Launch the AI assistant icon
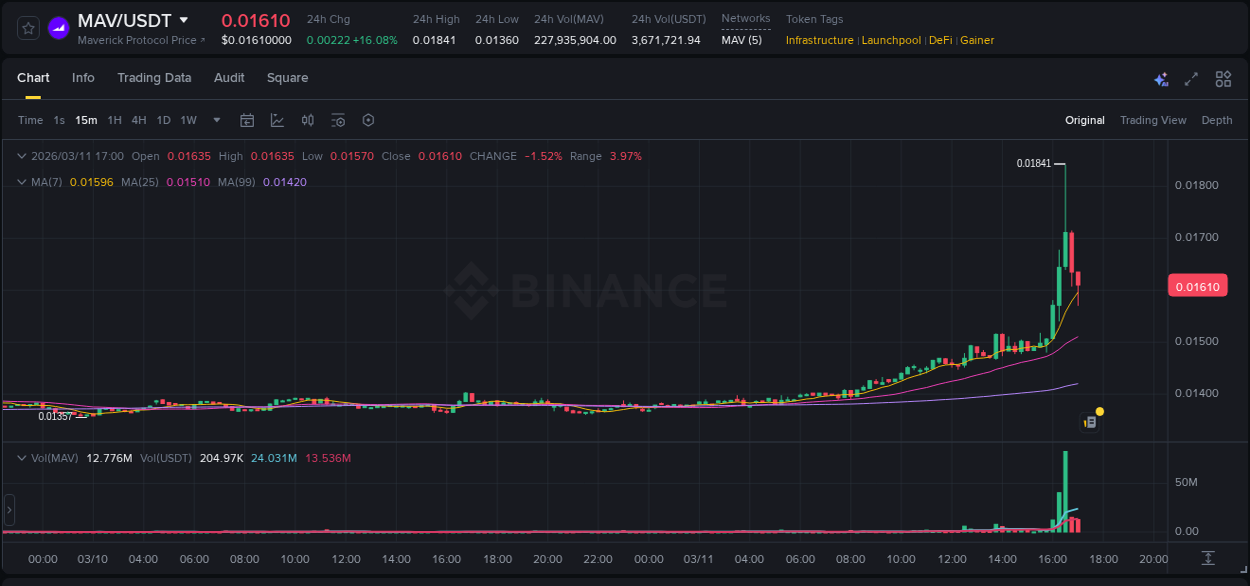 click(1160, 78)
